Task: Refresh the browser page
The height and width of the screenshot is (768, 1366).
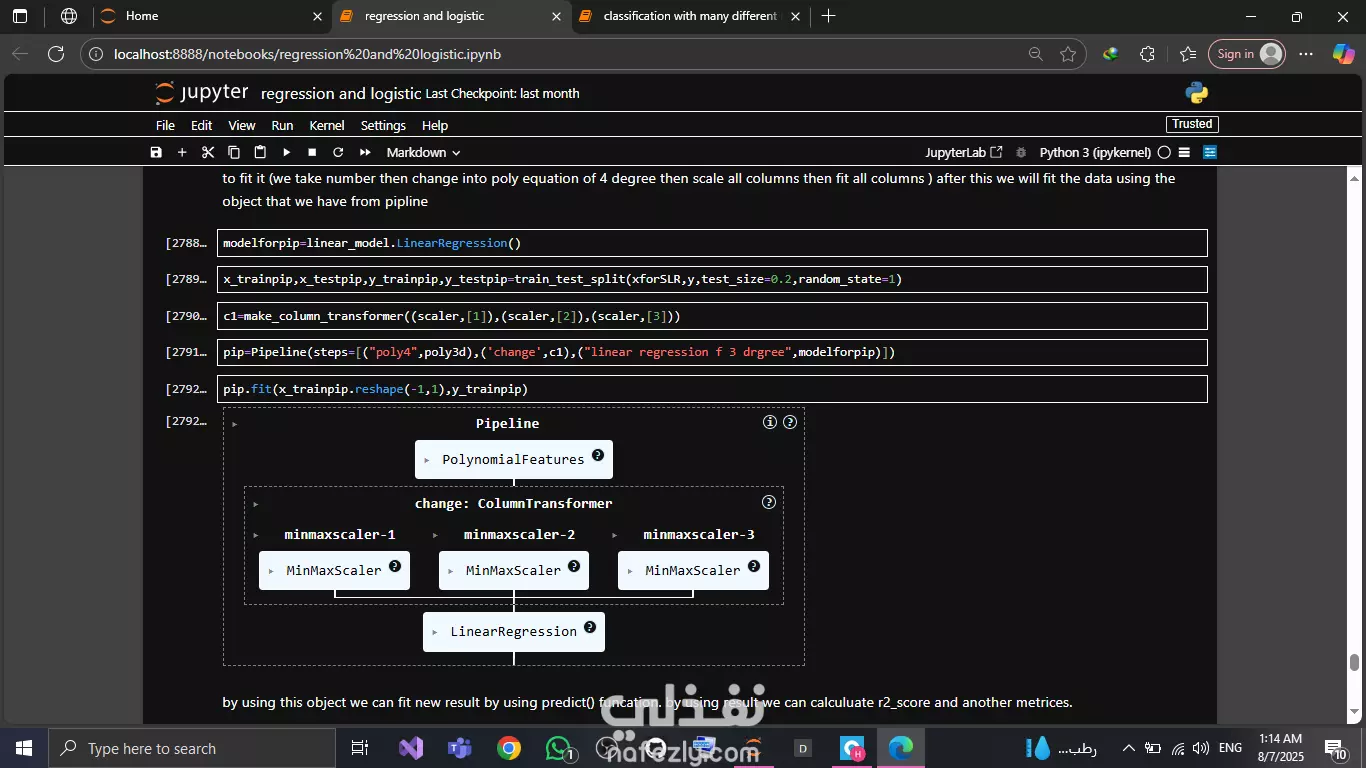Action: click(56, 54)
